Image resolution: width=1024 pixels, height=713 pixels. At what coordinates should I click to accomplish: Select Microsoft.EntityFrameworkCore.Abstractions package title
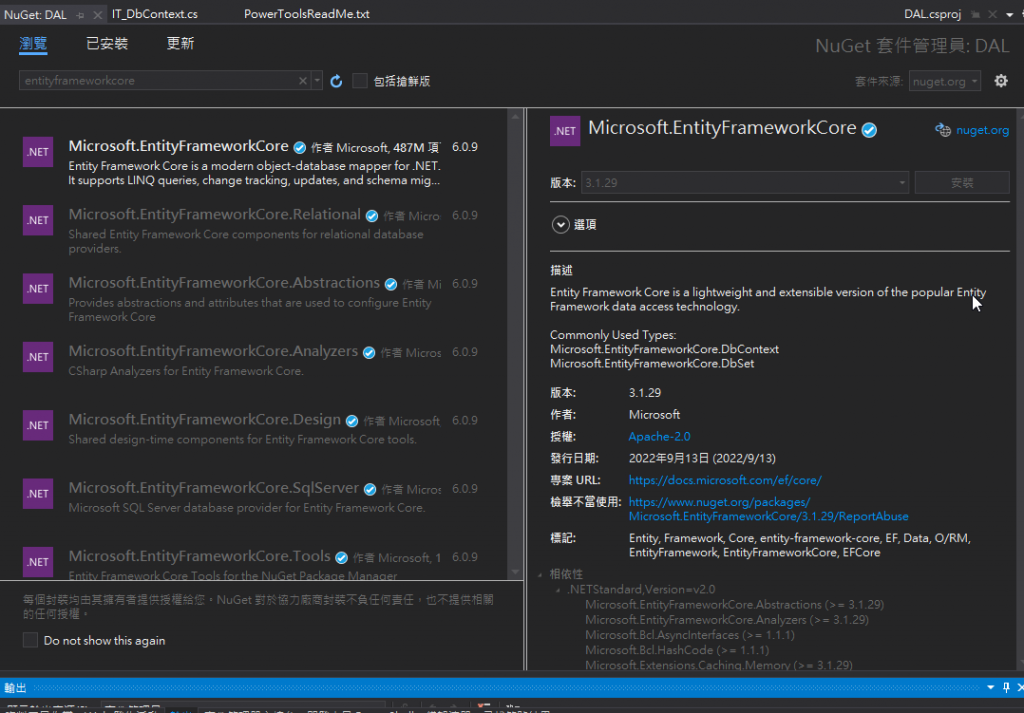(224, 283)
